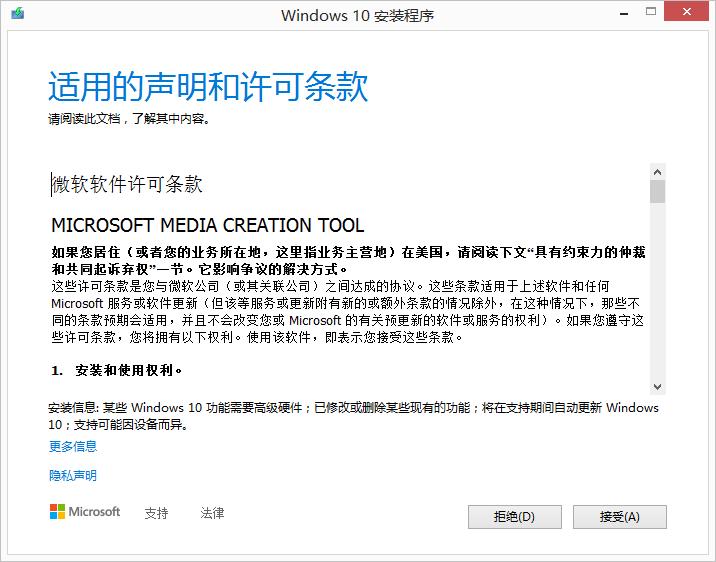Close the Windows 10 setup window

click(686, 11)
